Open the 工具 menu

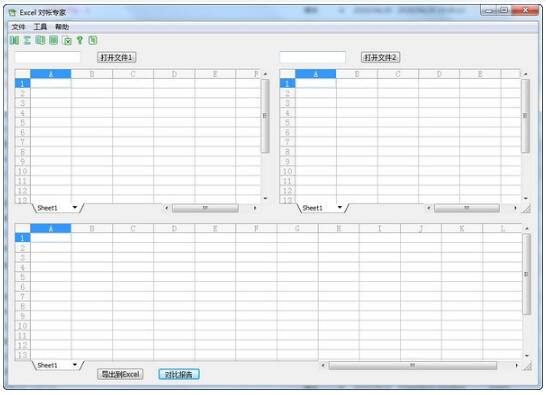pyautogui.click(x=40, y=27)
